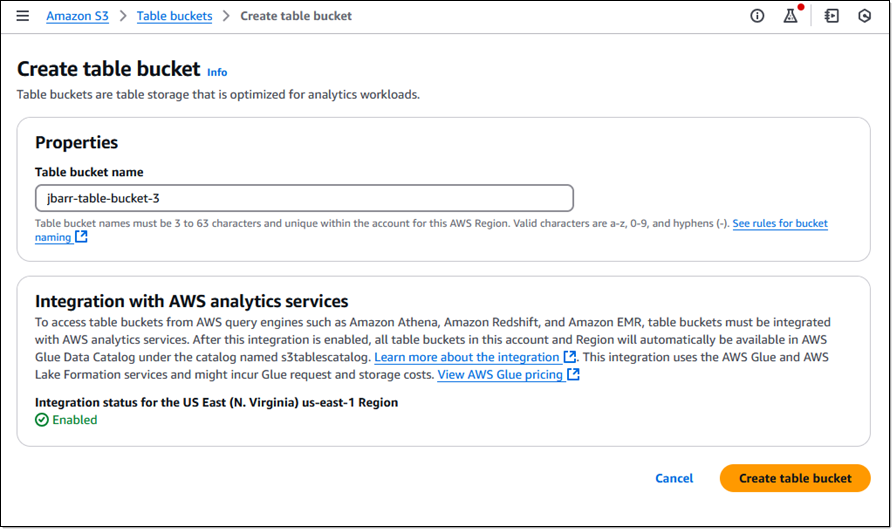Open View AWS Glue pricing link
Image resolution: width=894 pixels, height=531 pixels.
(500, 375)
